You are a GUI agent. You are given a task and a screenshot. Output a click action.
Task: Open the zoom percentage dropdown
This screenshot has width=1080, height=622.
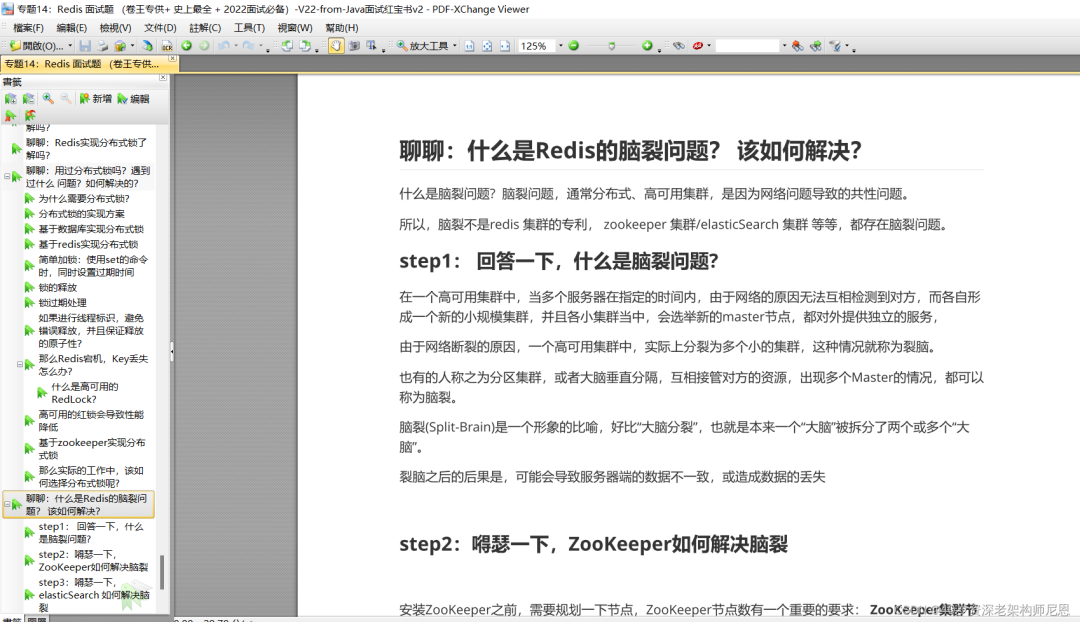pos(560,46)
